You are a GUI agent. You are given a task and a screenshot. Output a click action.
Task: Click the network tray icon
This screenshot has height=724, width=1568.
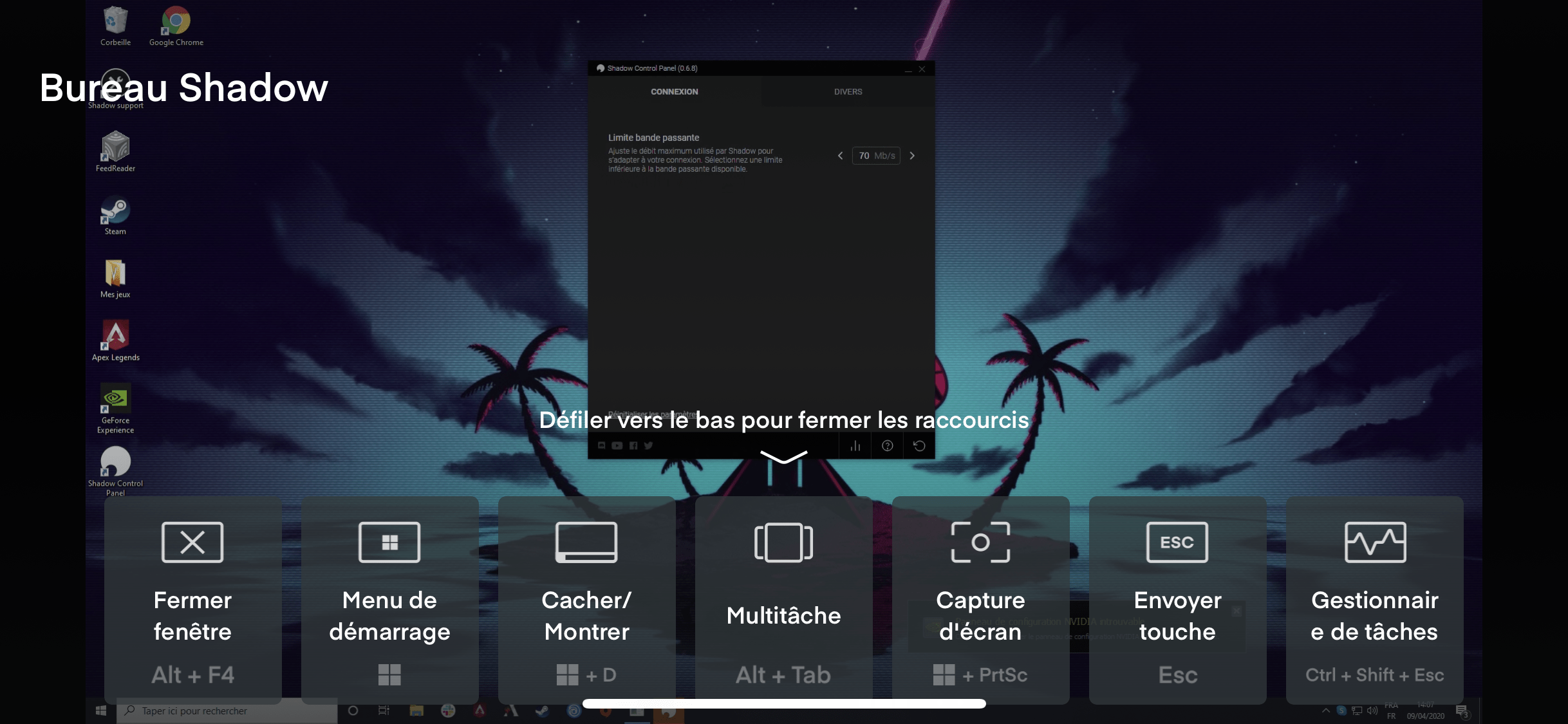[x=1357, y=710]
